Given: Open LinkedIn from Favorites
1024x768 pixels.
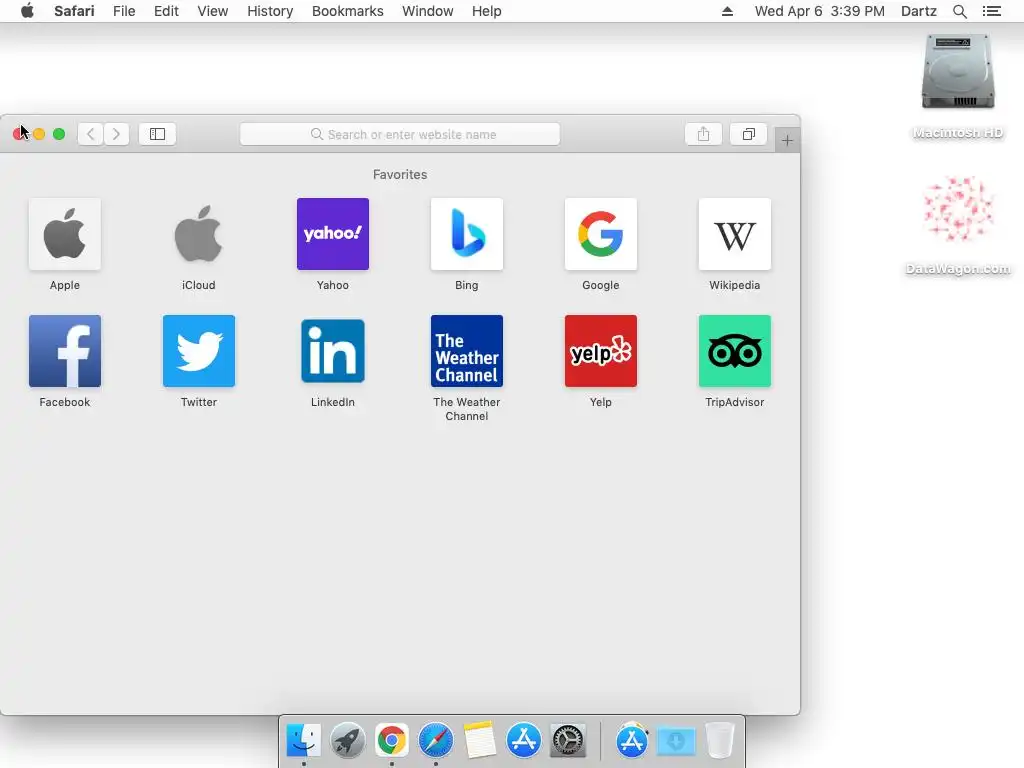Looking at the screenshot, I should point(332,351).
